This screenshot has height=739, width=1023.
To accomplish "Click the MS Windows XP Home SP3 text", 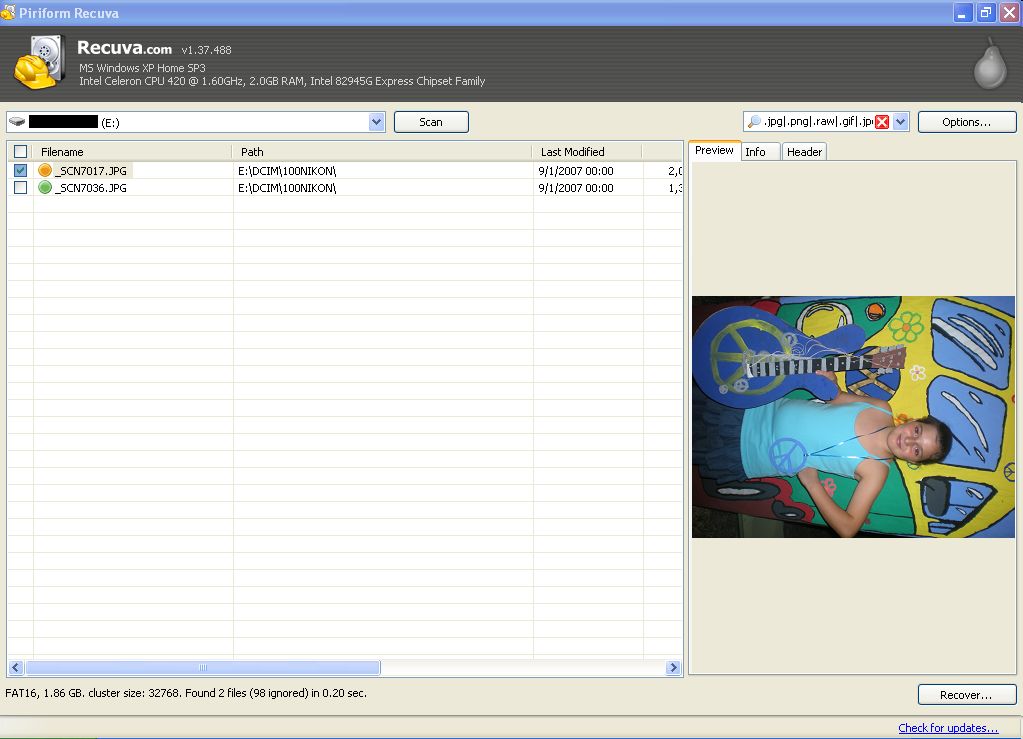I will 142,68.
